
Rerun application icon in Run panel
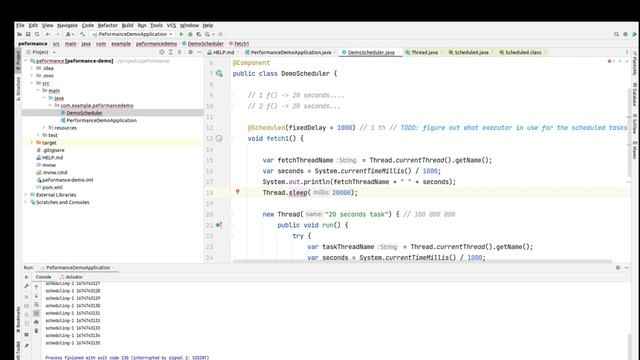point(27,277)
